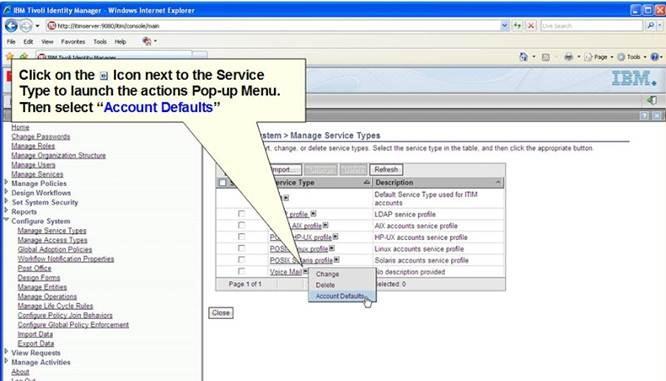This screenshot has width=666, height=381.
Task: Select Account Defaults in pop-up menu
Action: click(x=342, y=296)
